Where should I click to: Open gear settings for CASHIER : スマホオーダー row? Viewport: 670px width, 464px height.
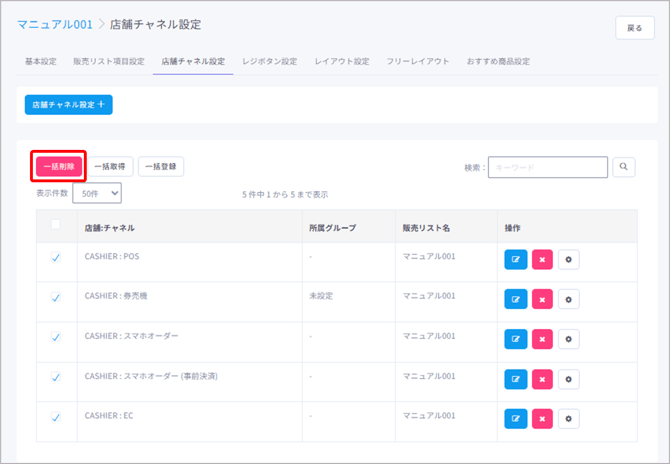[x=568, y=340]
